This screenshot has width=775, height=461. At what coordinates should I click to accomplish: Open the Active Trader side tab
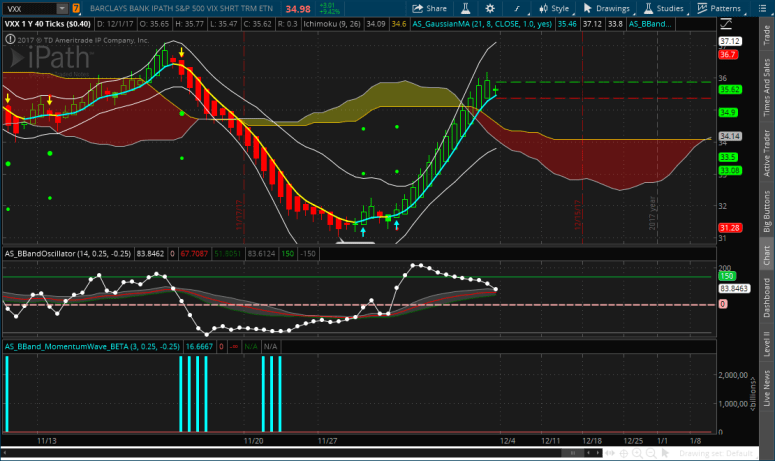pos(766,147)
